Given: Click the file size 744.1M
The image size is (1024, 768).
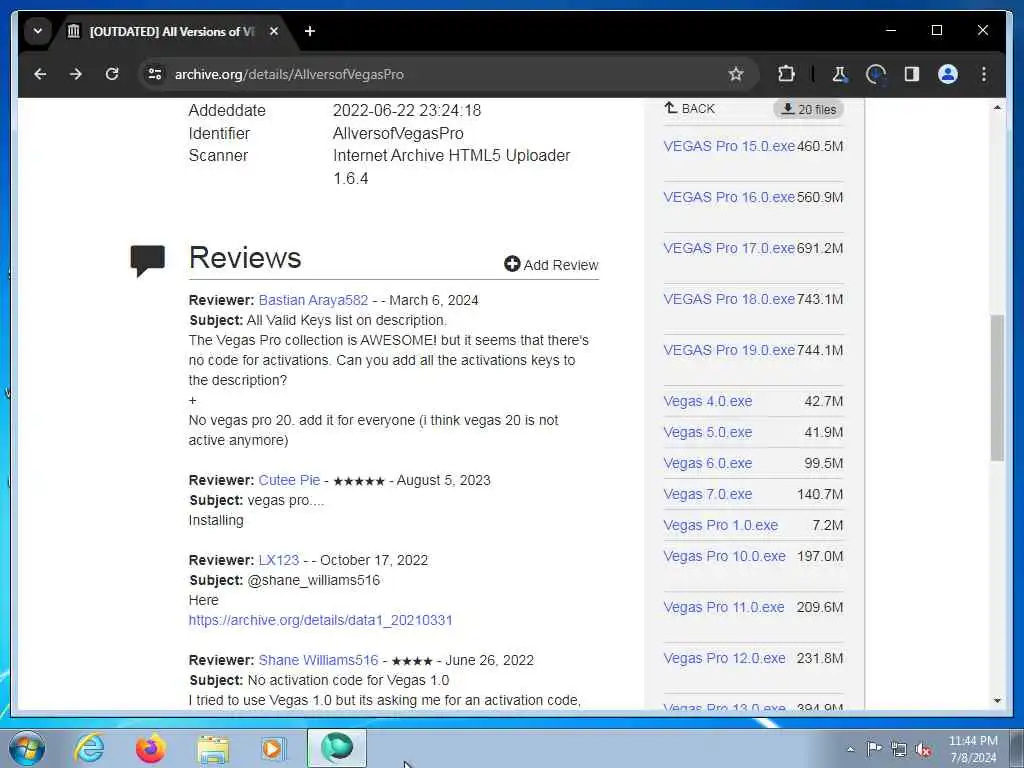Looking at the screenshot, I should point(820,350).
